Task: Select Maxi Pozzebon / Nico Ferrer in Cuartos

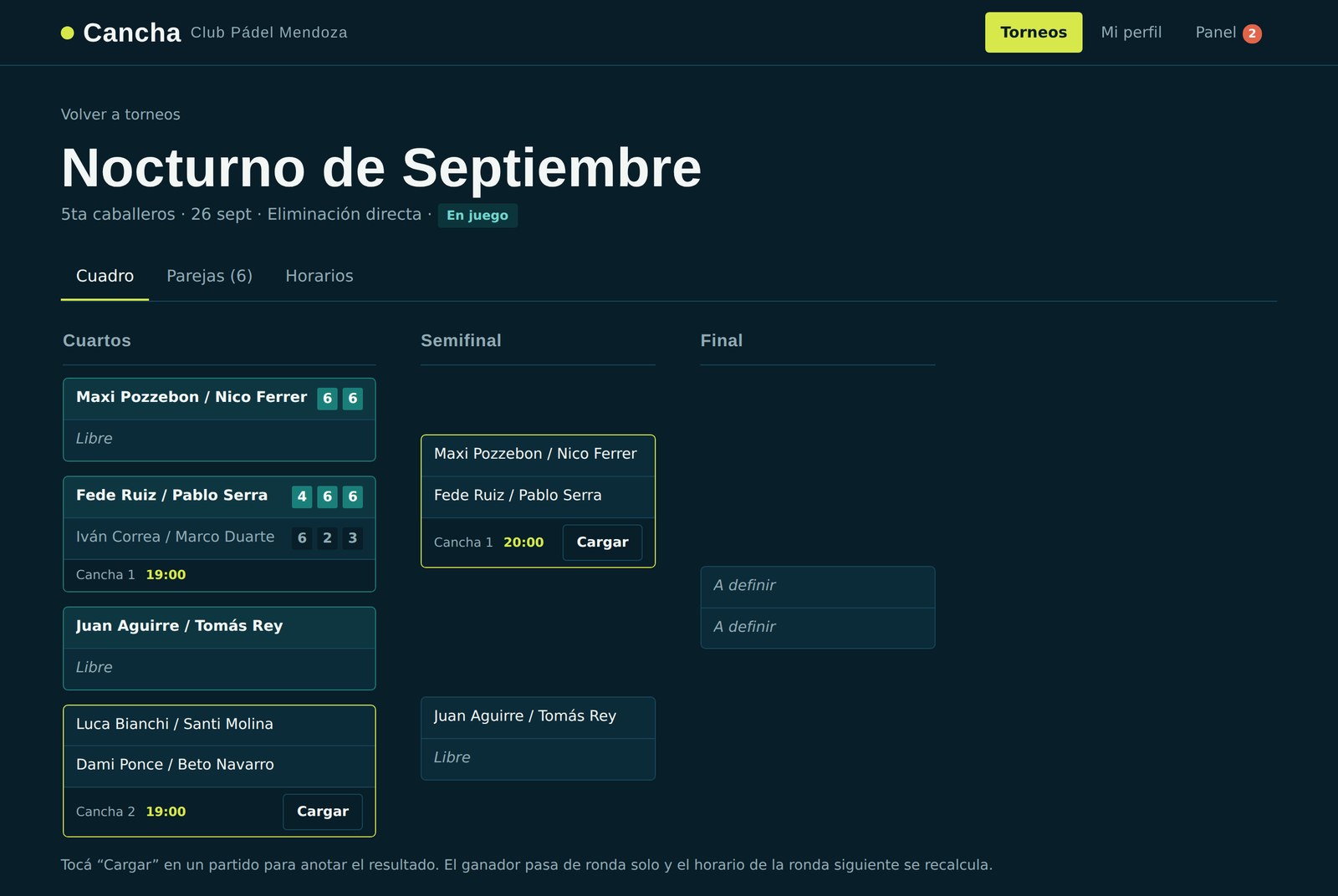Action: 219,399
